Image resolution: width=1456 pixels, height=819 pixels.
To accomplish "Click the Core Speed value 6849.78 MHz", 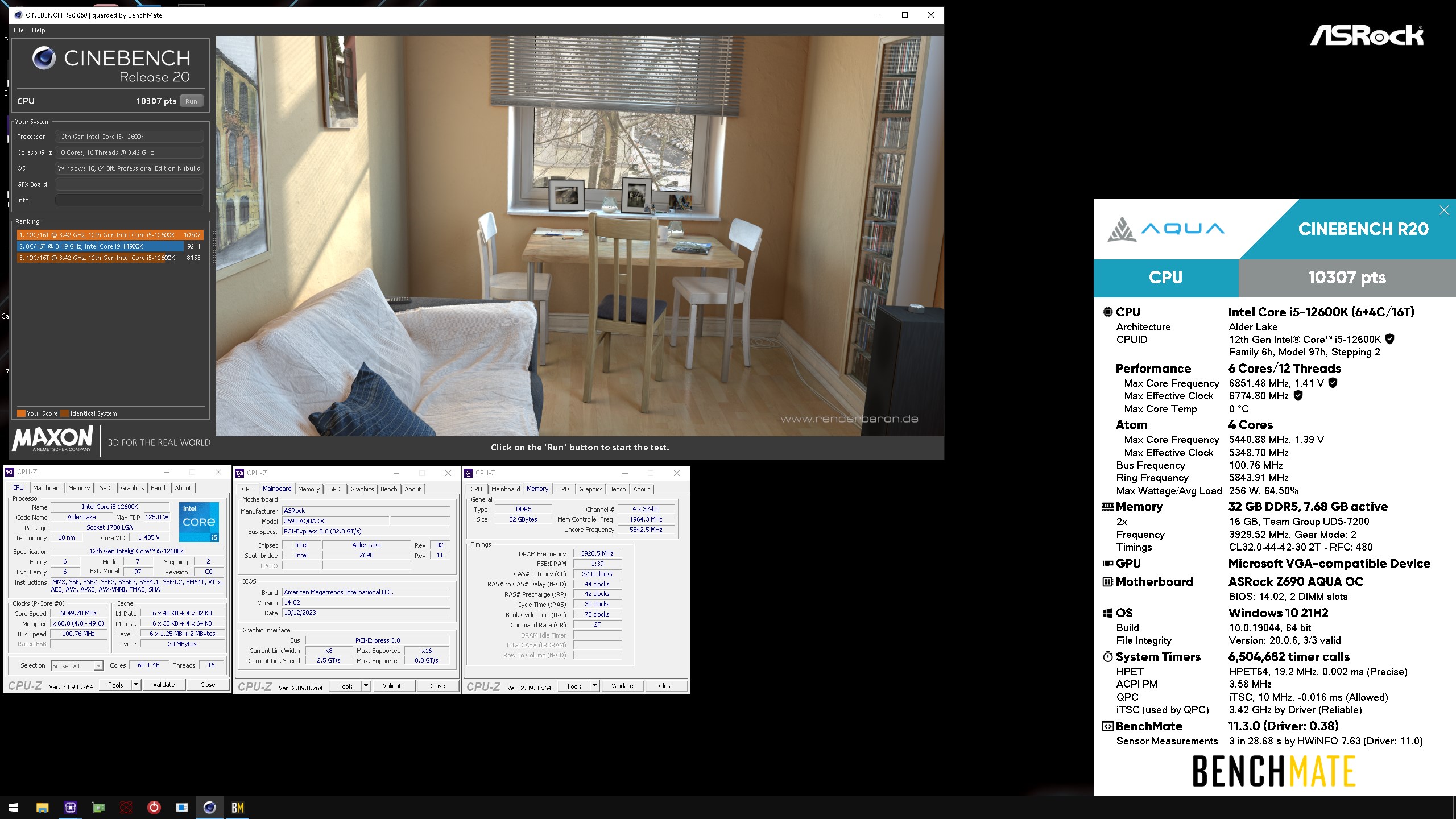I will [x=78, y=614].
